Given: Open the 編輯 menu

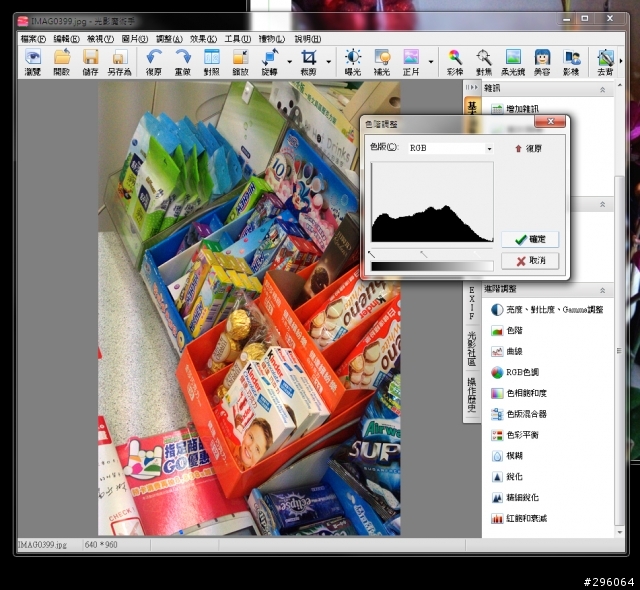Looking at the screenshot, I should tap(66, 39).
